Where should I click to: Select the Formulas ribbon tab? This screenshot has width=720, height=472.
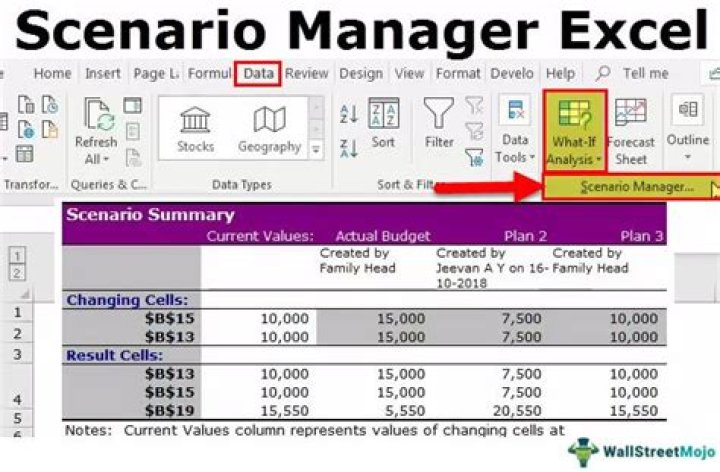209,73
